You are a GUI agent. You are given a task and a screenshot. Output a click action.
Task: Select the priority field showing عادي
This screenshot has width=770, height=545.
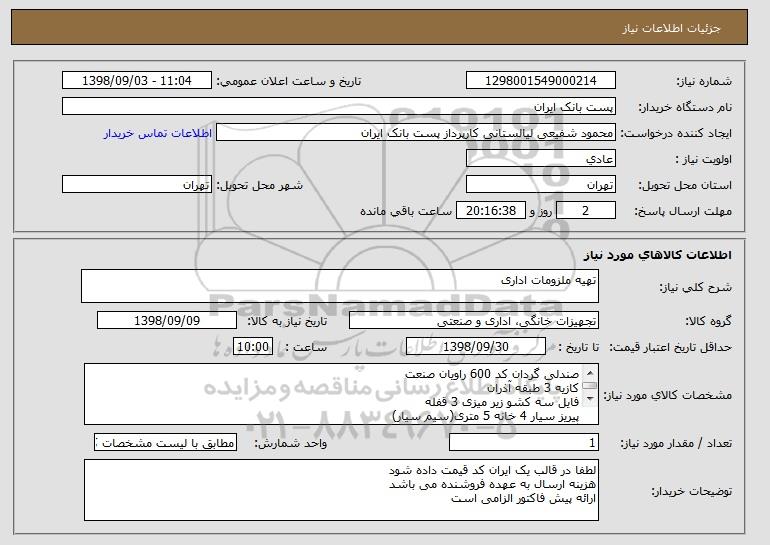pyautogui.click(x=541, y=159)
